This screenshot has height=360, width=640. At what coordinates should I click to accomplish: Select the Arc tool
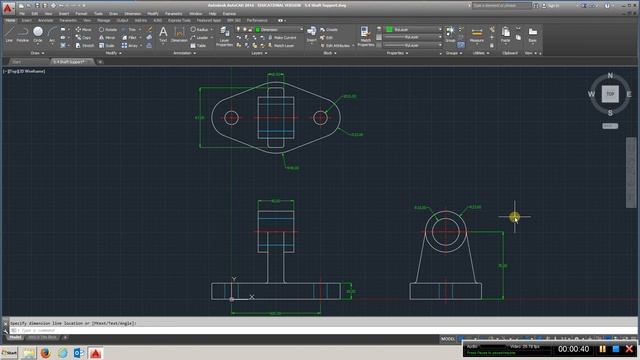click(x=52, y=34)
